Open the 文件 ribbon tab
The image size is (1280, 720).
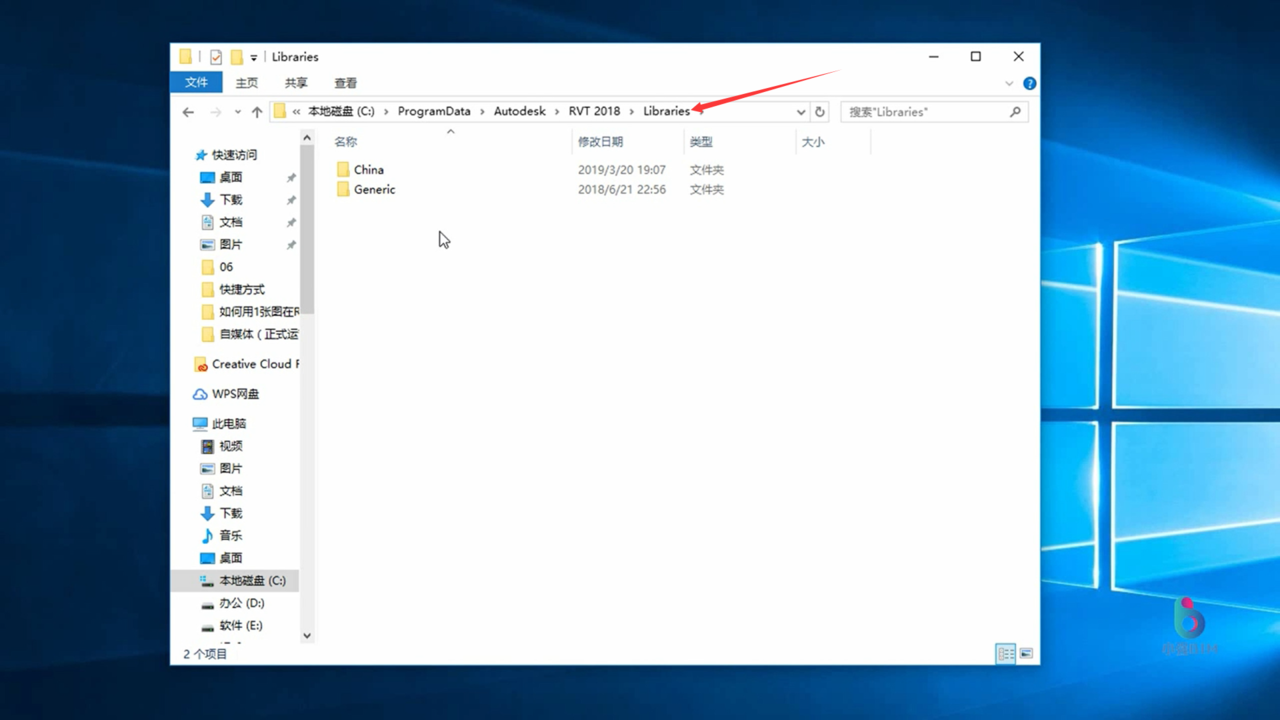tap(196, 83)
